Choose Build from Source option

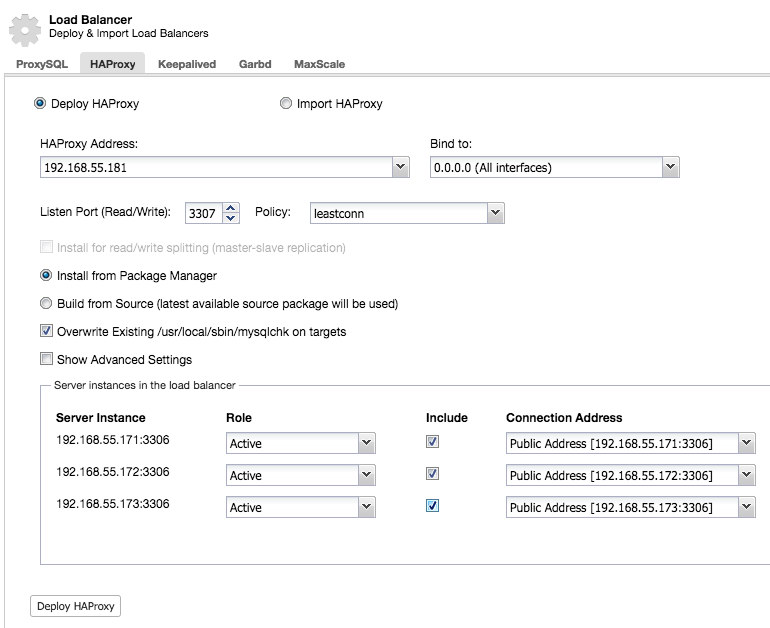click(46, 303)
